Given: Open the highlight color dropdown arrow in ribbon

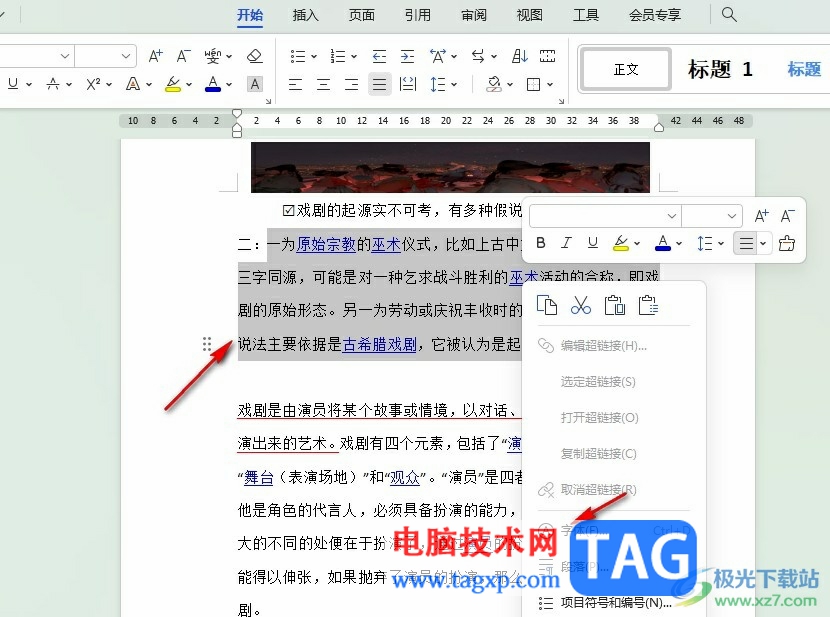Looking at the screenshot, I should click(x=189, y=84).
